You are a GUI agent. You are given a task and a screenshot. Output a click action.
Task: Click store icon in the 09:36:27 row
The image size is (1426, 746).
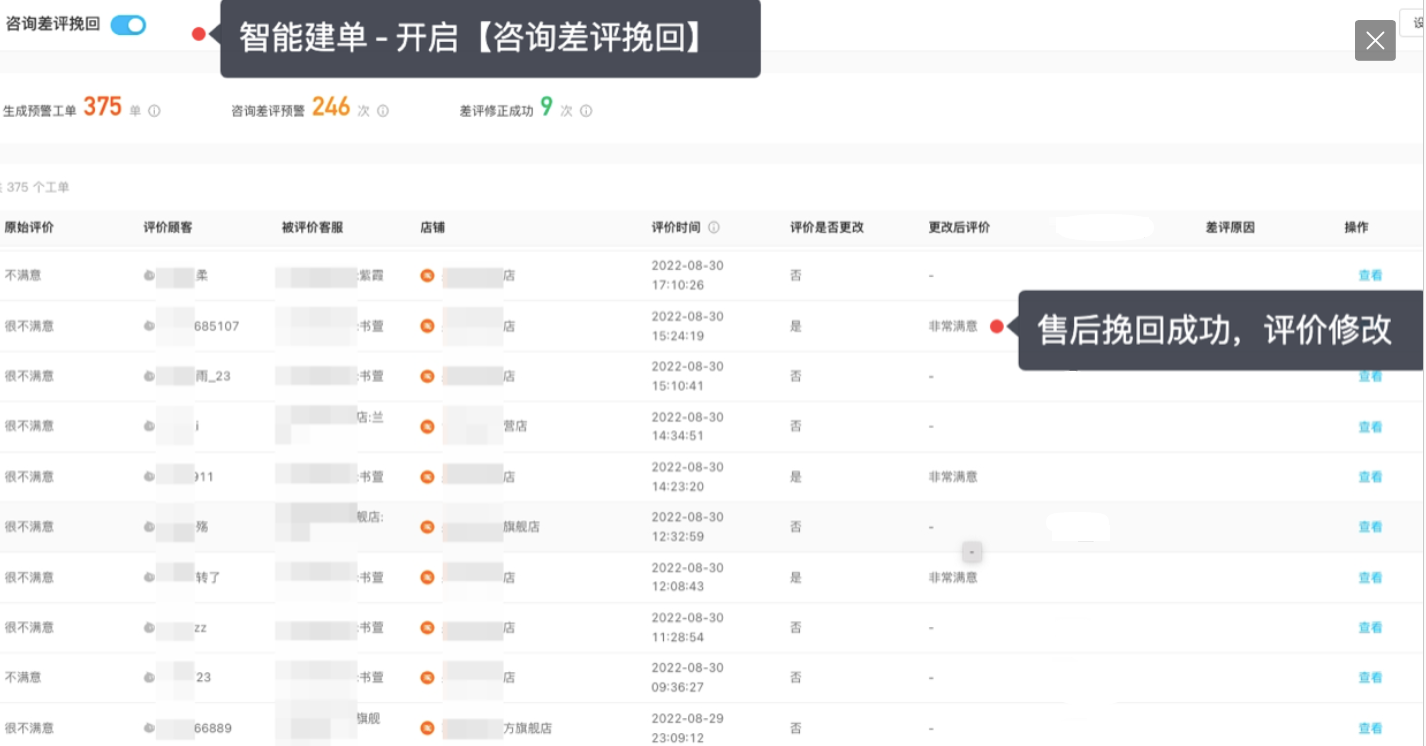click(427, 678)
